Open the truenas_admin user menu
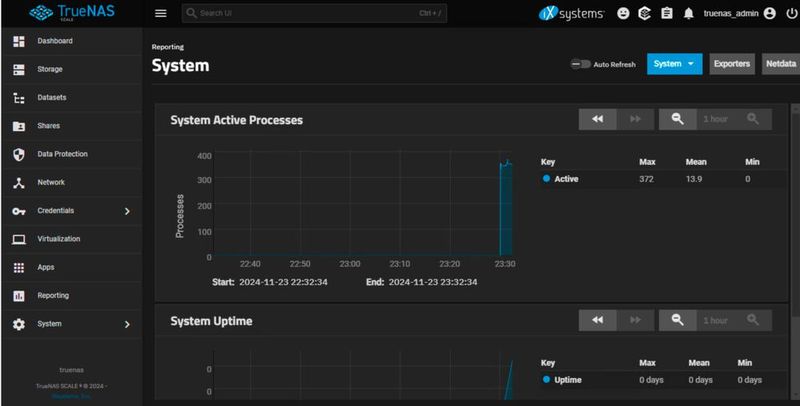800x406 pixels. coord(733,14)
